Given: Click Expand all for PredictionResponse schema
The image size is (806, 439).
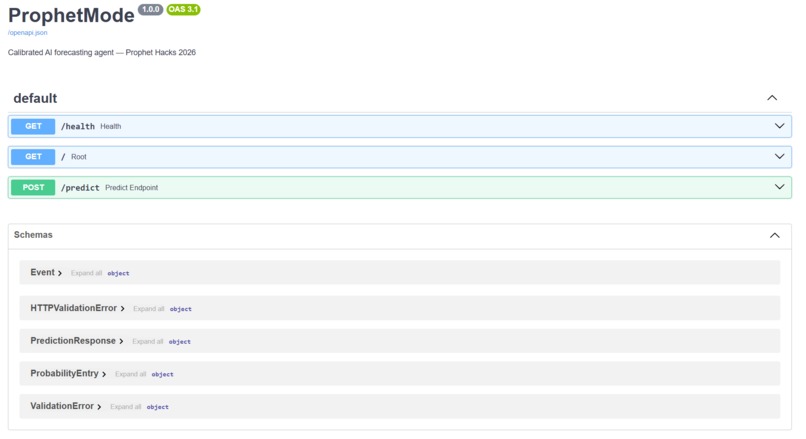Looking at the screenshot, I should point(148,341).
